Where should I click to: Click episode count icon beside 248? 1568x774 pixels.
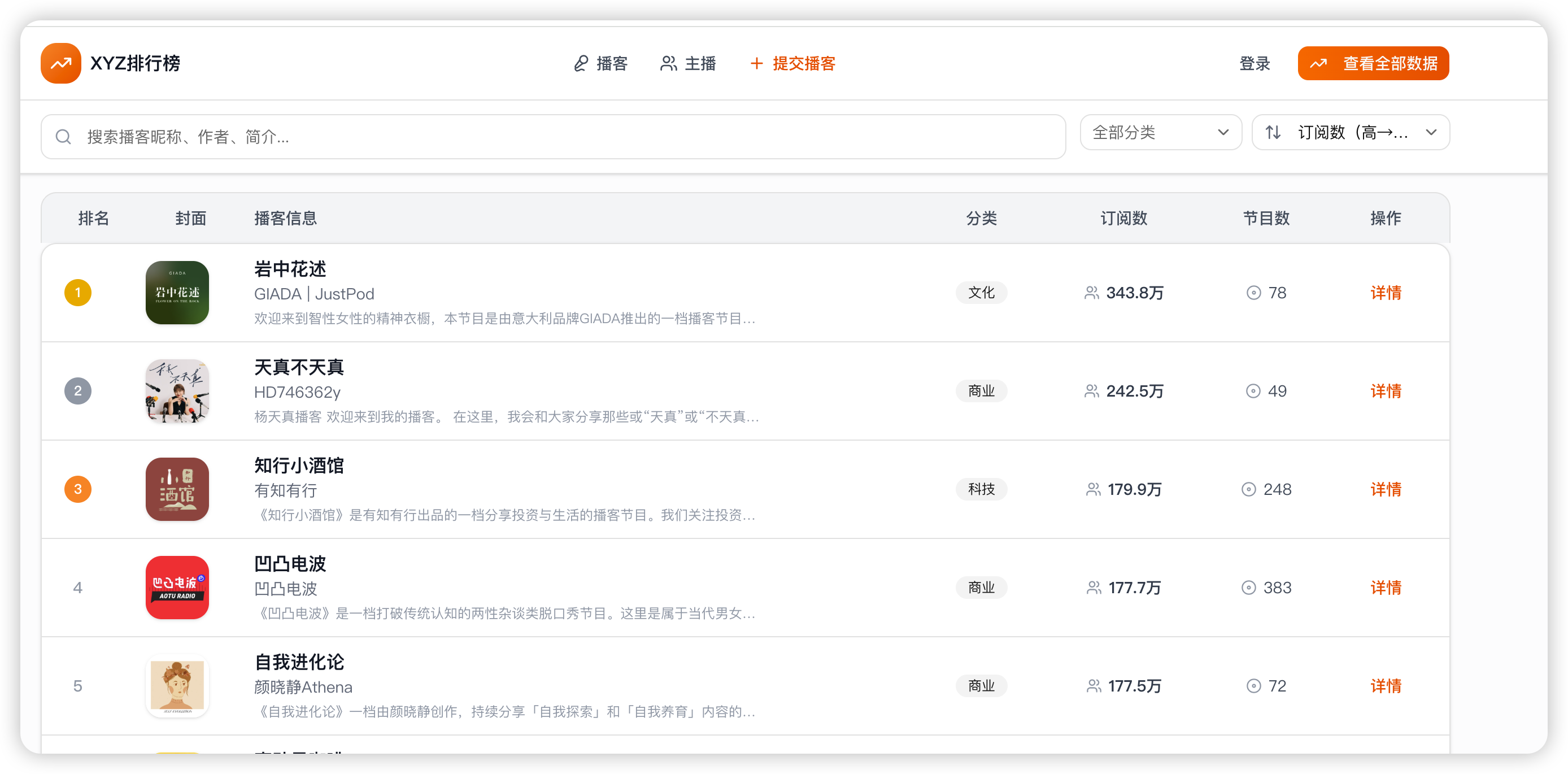pos(1248,489)
